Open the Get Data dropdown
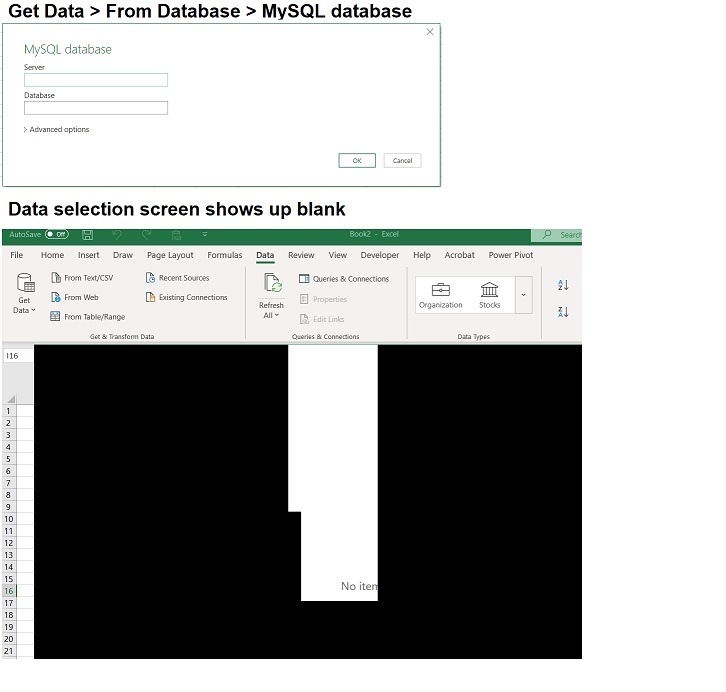Screen dimensions: 726x692 point(25,293)
